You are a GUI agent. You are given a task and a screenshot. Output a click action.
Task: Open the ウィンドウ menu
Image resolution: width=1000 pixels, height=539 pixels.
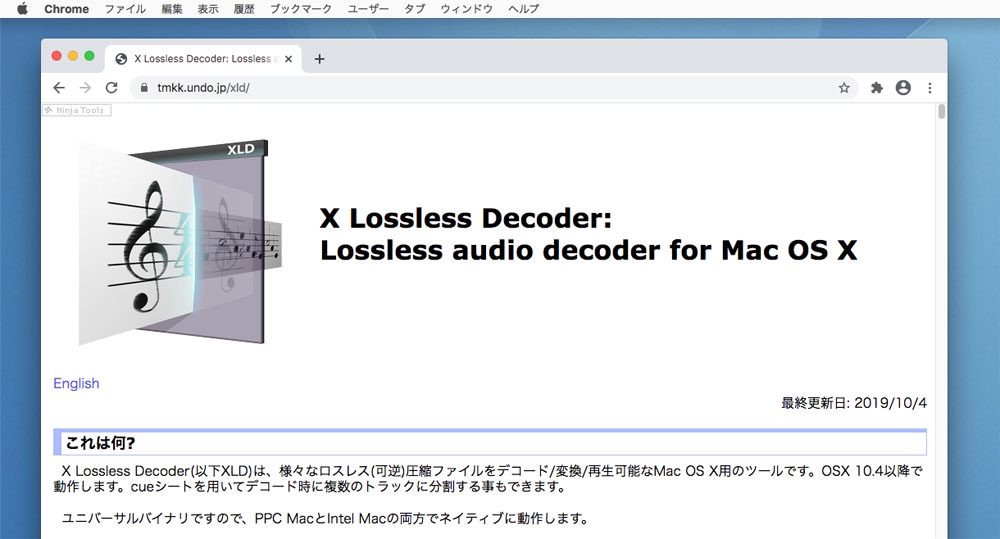click(x=466, y=9)
